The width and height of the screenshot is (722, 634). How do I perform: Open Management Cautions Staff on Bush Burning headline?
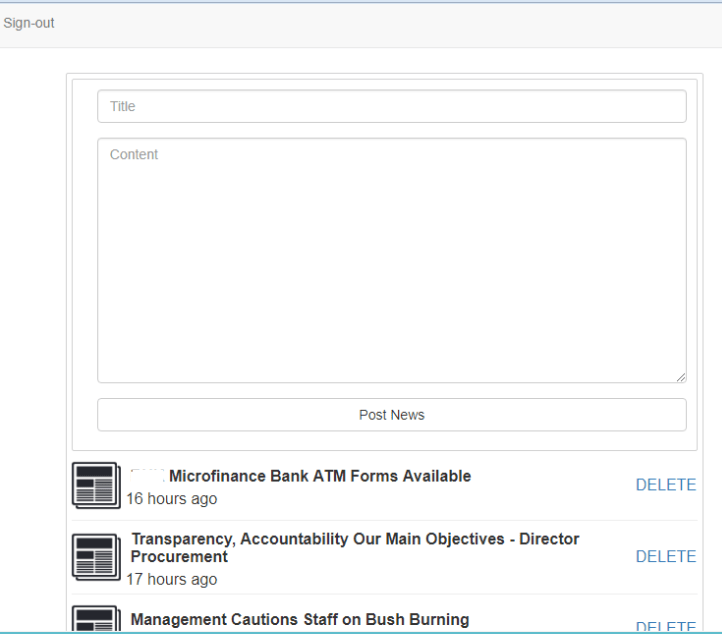pos(299,620)
